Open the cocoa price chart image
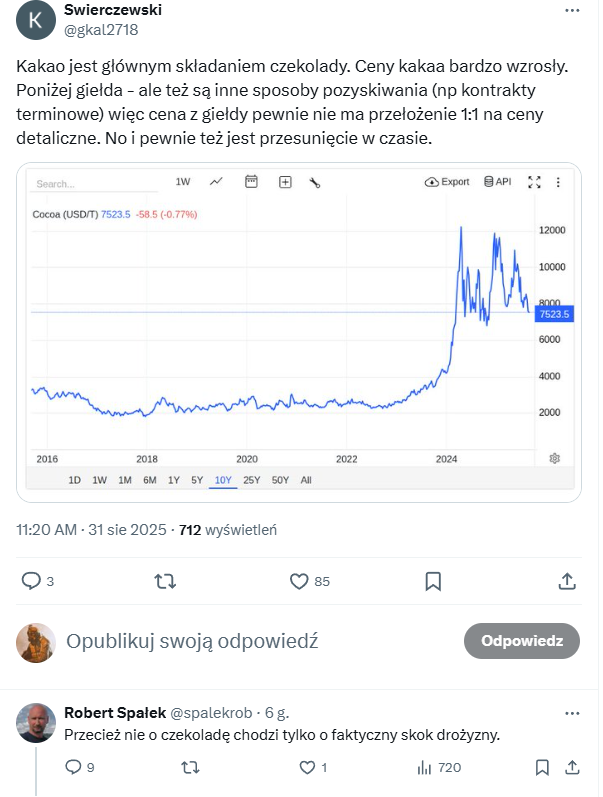Viewport: 603px width, 797px height. point(300,332)
